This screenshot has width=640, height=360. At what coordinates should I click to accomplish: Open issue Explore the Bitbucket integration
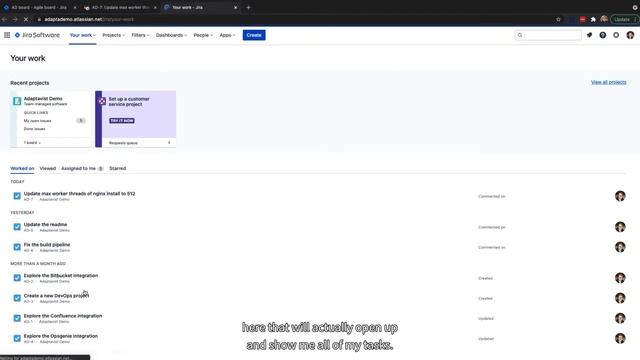tap(61, 276)
